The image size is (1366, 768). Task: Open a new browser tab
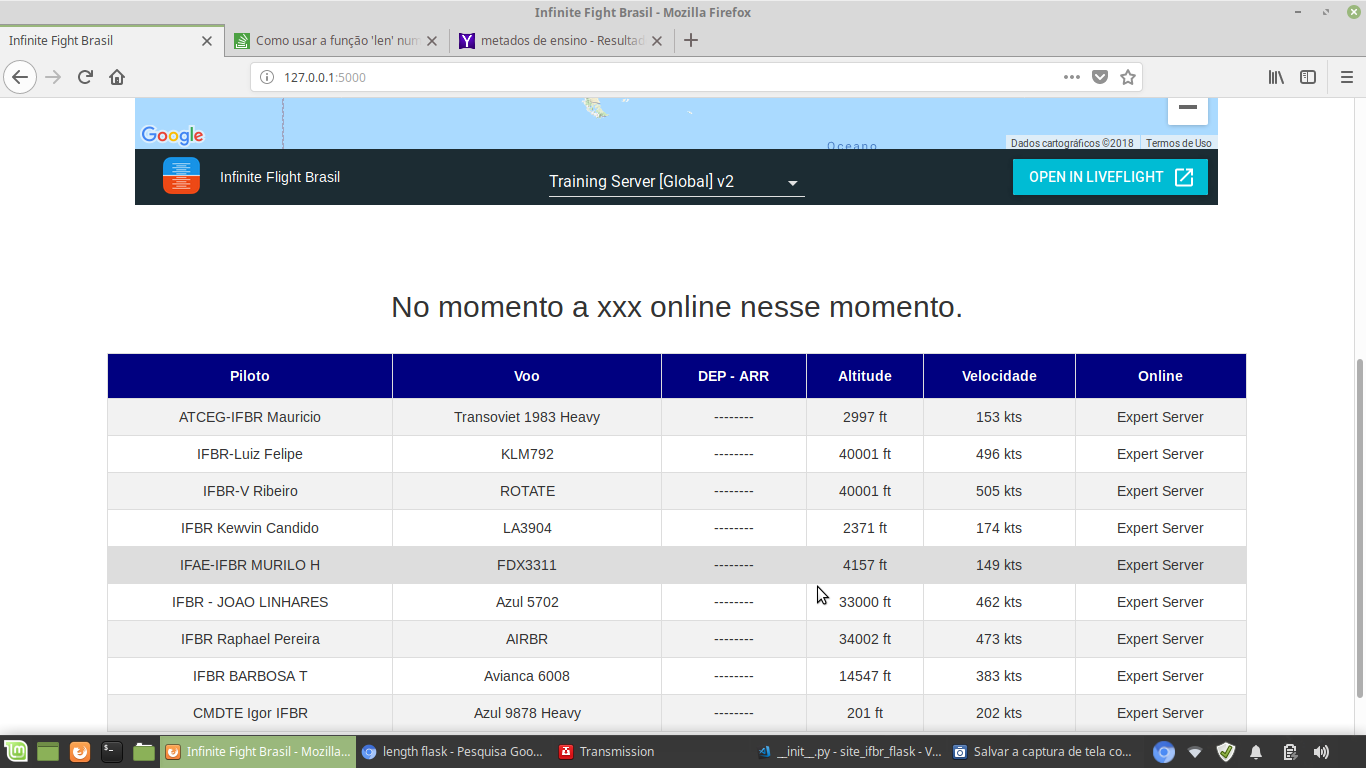[690, 41]
